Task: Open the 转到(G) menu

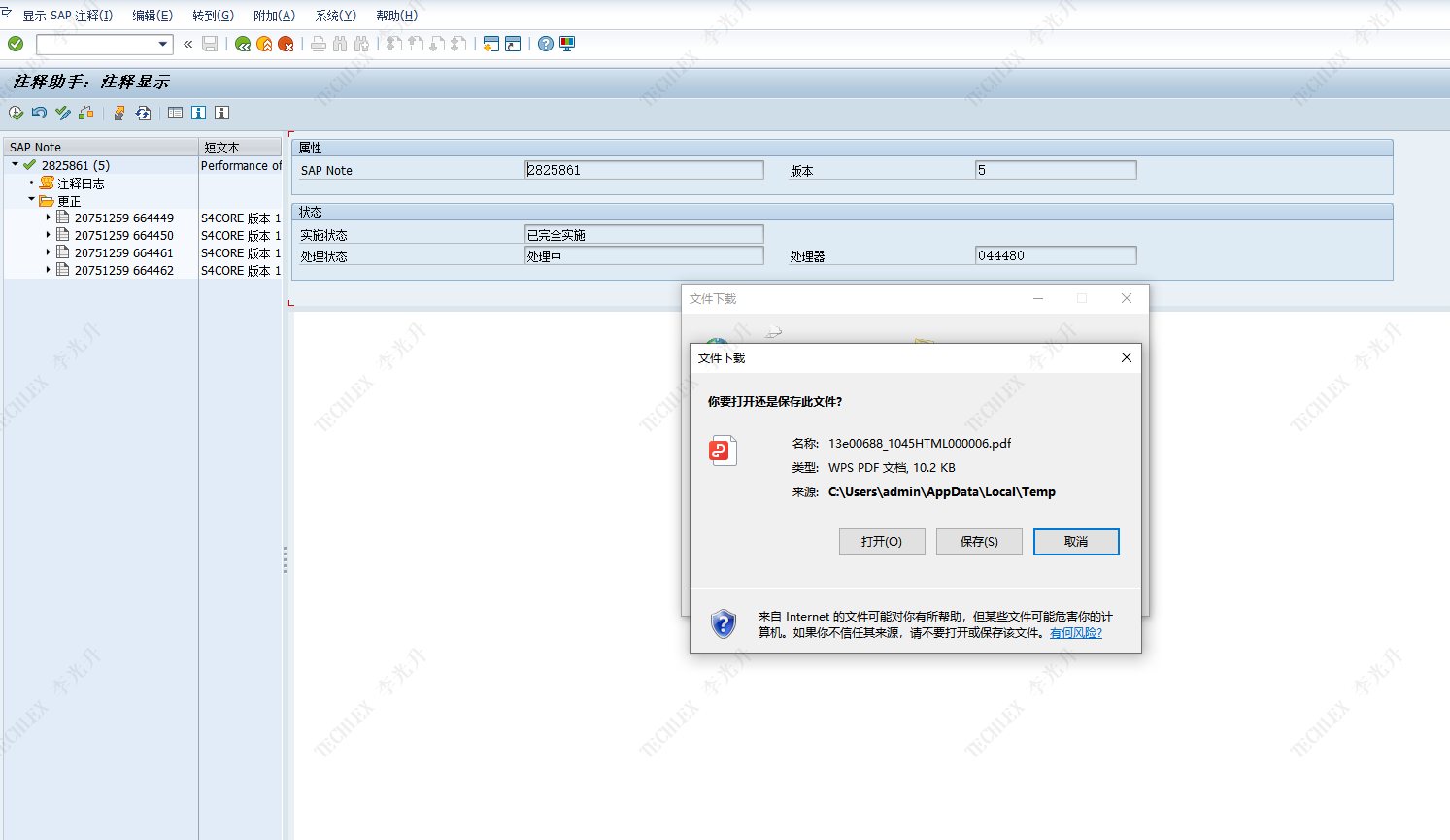Action: click(x=213, y=16)
